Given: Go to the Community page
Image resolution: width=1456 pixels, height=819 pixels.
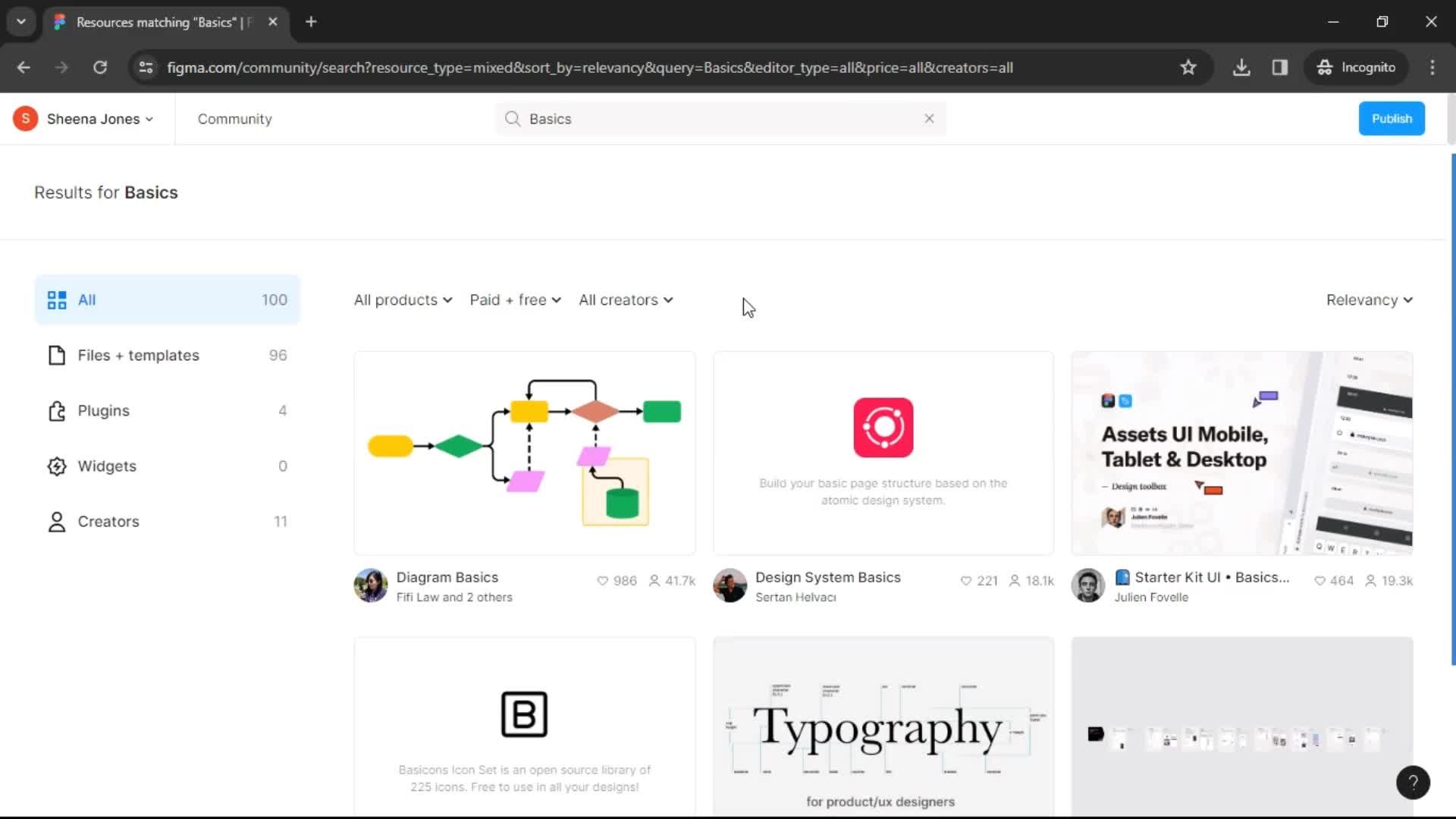Looking at the screenshot, I should 234,119.
